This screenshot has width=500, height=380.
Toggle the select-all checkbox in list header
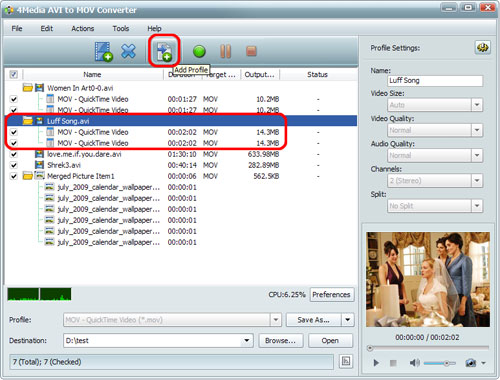14,74
